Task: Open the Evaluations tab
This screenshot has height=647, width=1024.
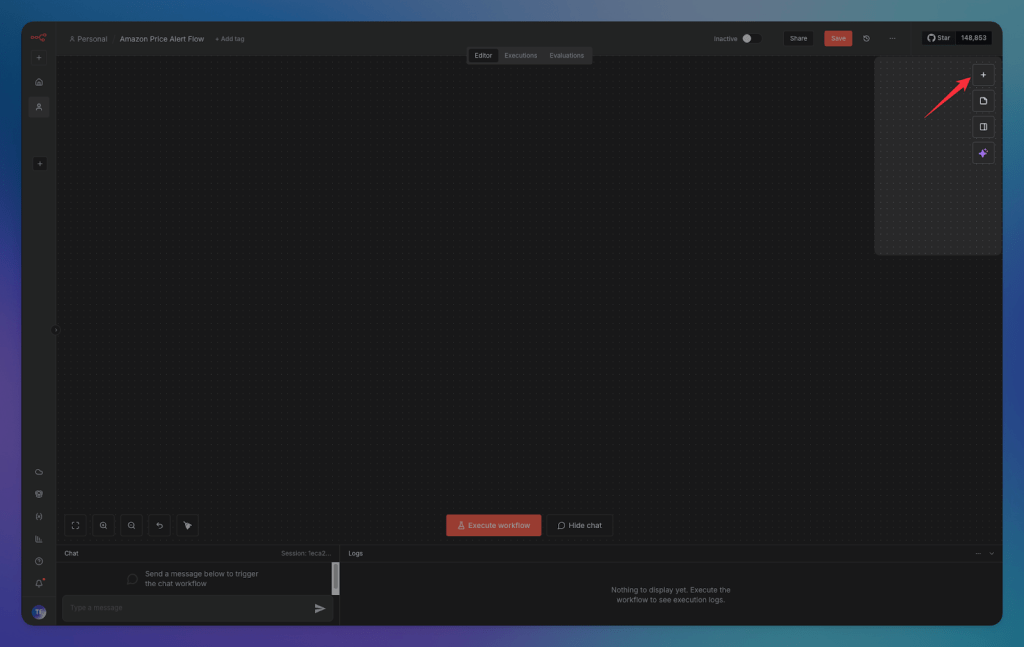Action: [567, 55]
